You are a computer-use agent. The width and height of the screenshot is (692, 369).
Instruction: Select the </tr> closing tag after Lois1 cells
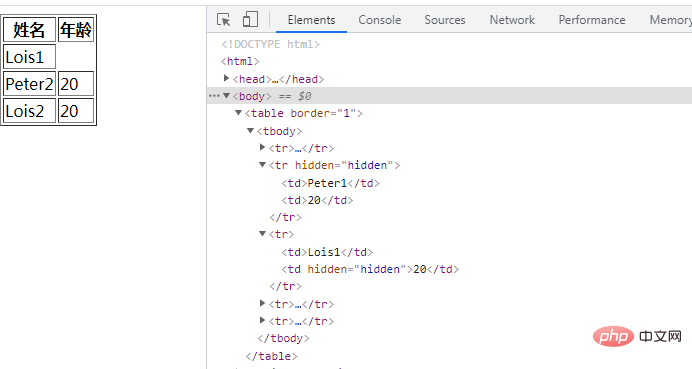286,286
